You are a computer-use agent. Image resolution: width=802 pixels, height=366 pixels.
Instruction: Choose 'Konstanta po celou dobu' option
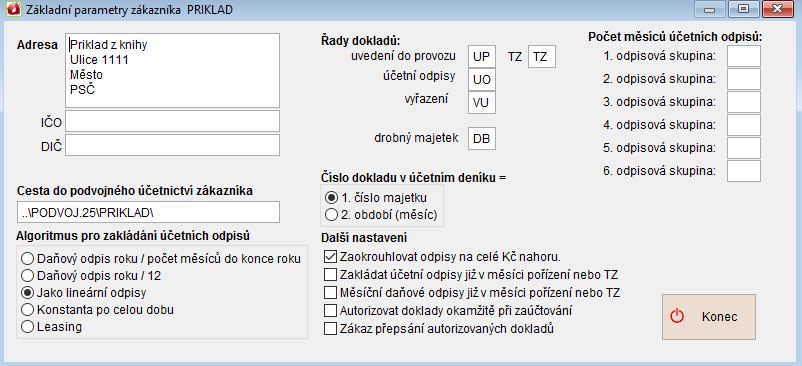click(x=28, y=310)
